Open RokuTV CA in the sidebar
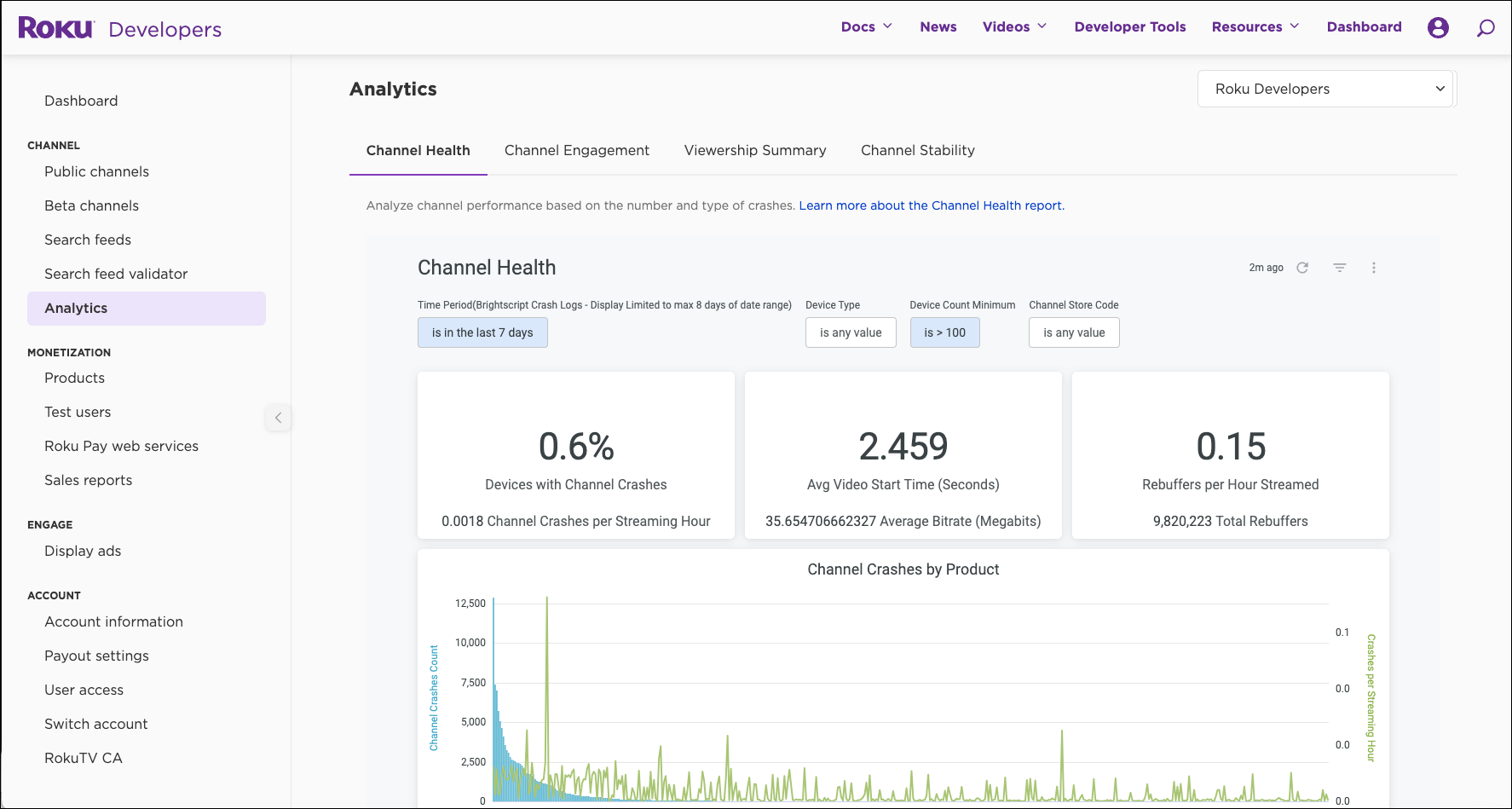 click(83, 758)
